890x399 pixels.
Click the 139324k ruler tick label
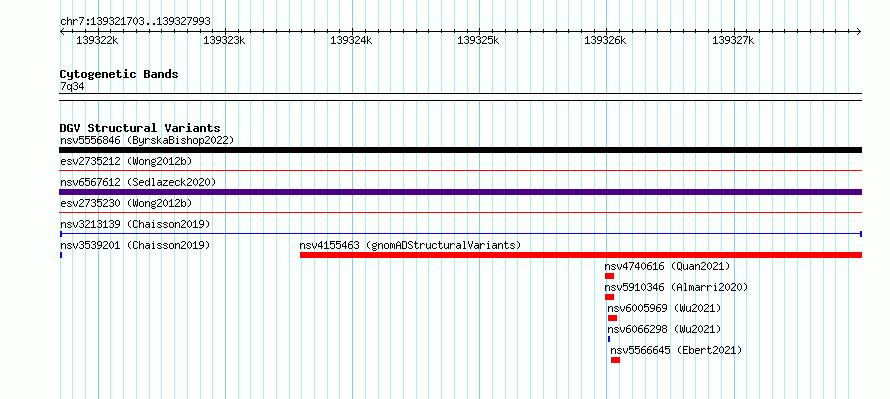[x=351, y=41]
